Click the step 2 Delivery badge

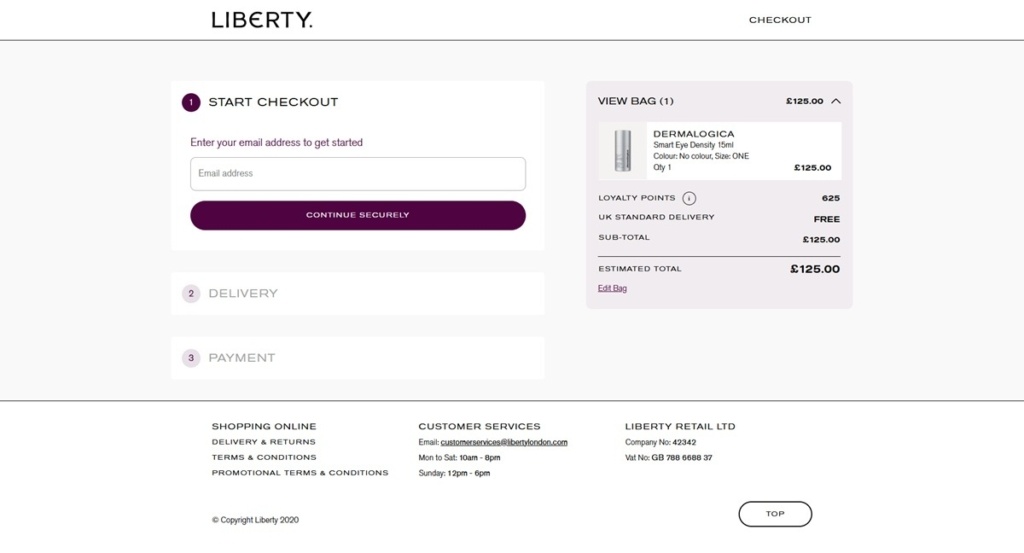pos(191,294)
